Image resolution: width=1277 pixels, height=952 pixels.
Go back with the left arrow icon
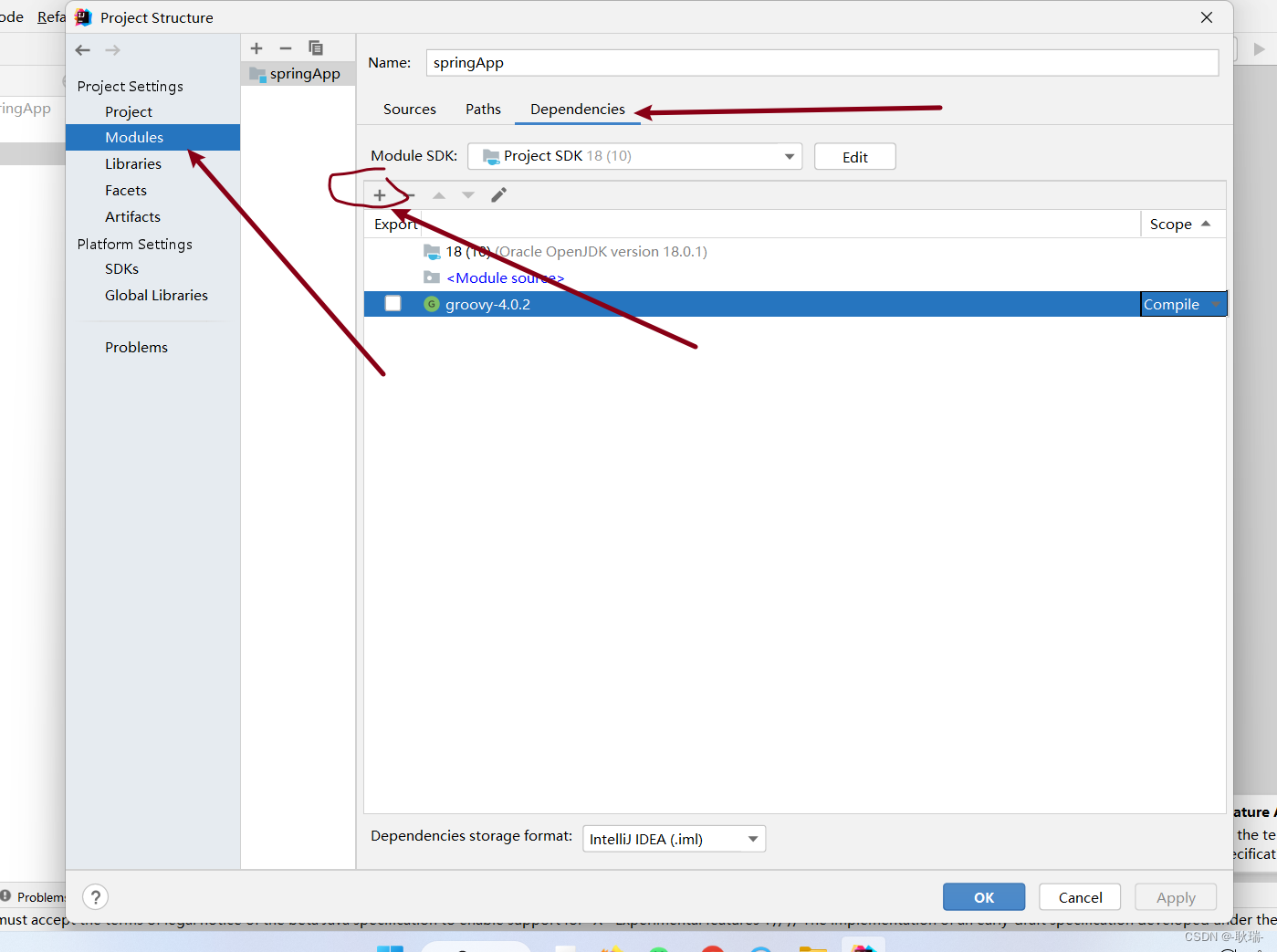tap(83, 50)
